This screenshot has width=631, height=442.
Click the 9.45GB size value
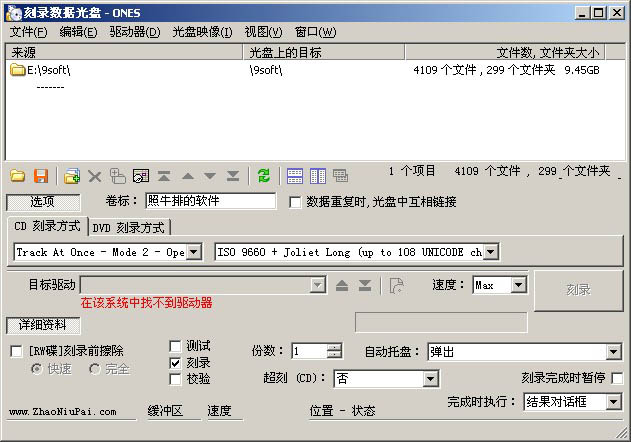[582, 70]
